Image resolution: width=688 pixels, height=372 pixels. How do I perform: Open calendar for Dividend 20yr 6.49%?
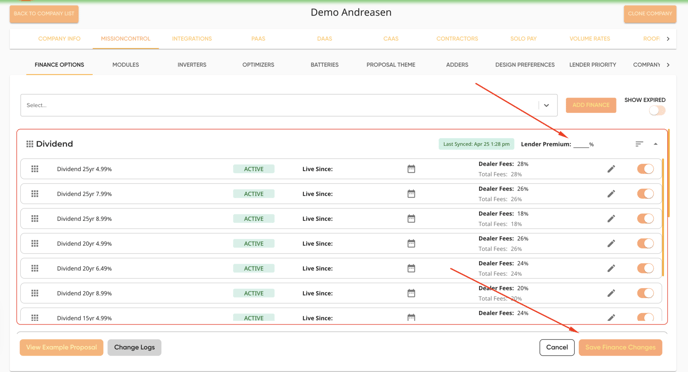pyautogui.click(x=411, y=268)
